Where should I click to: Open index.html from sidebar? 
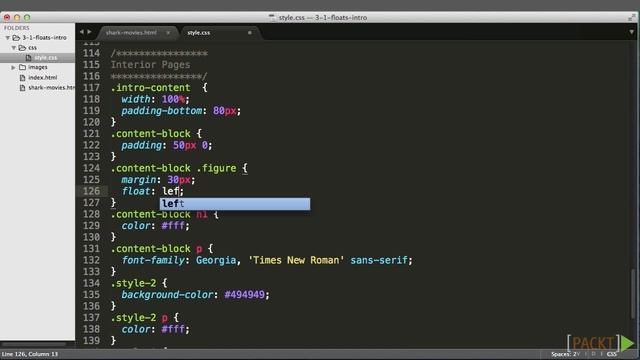pos(42,78)
